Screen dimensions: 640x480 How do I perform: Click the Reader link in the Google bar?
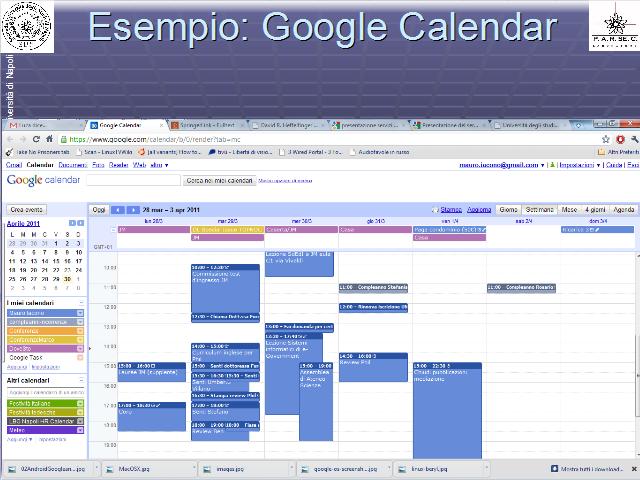coord(118,165)
